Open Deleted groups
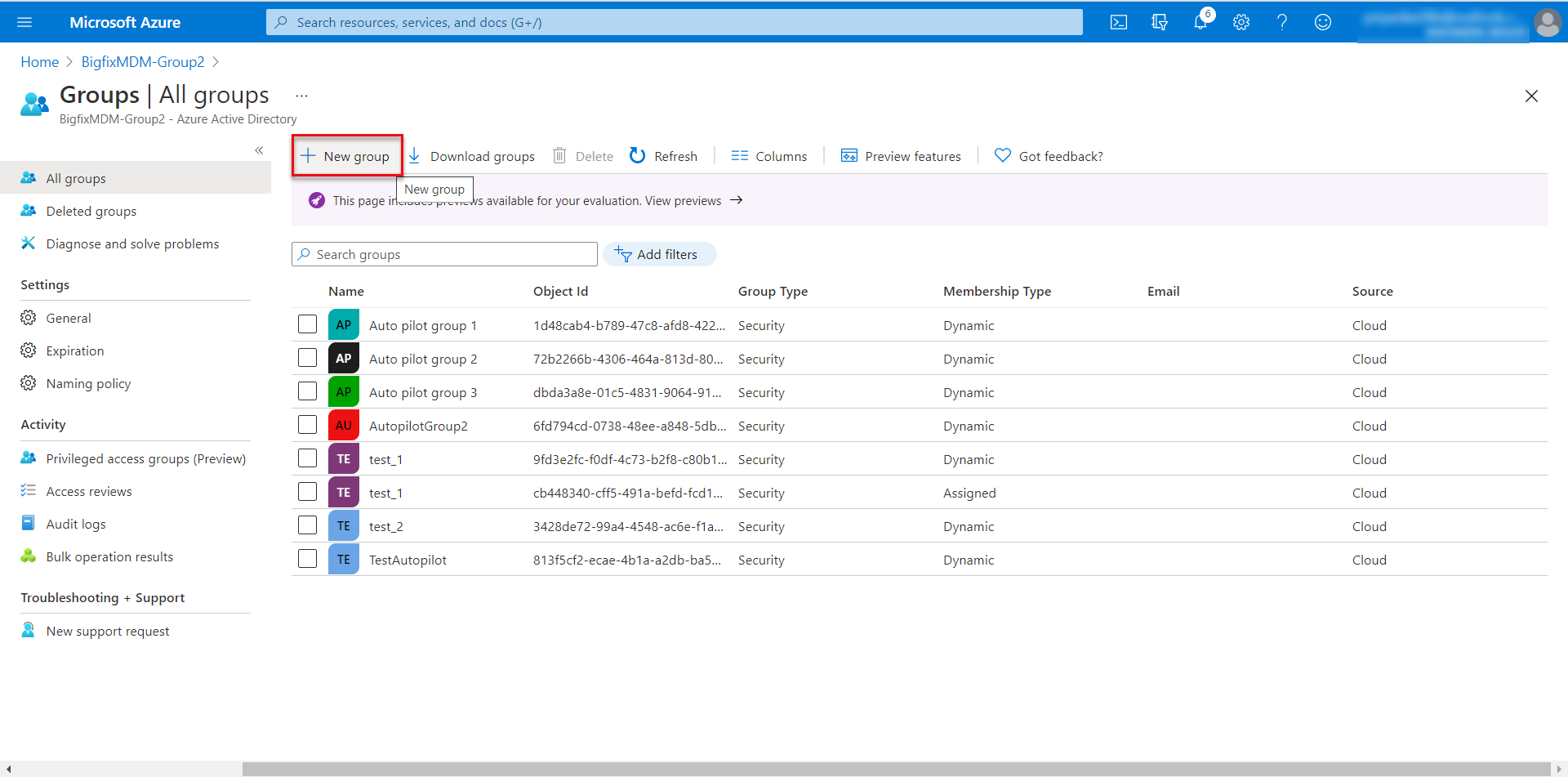This screenshot has height=777, width=1568. tap(91, 211)
